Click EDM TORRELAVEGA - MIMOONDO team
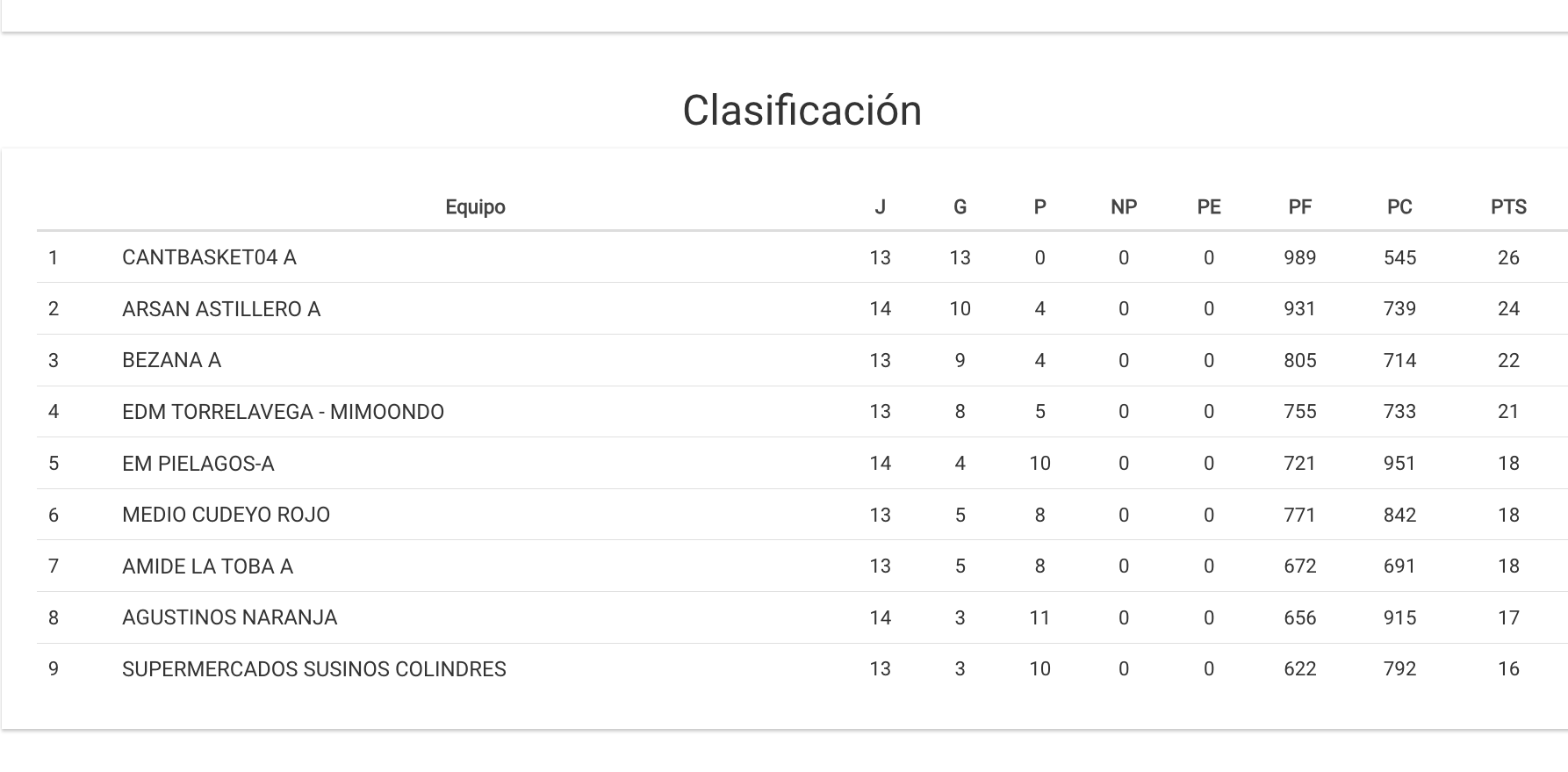The image size is (1568, 772). (x=283, y=412)
